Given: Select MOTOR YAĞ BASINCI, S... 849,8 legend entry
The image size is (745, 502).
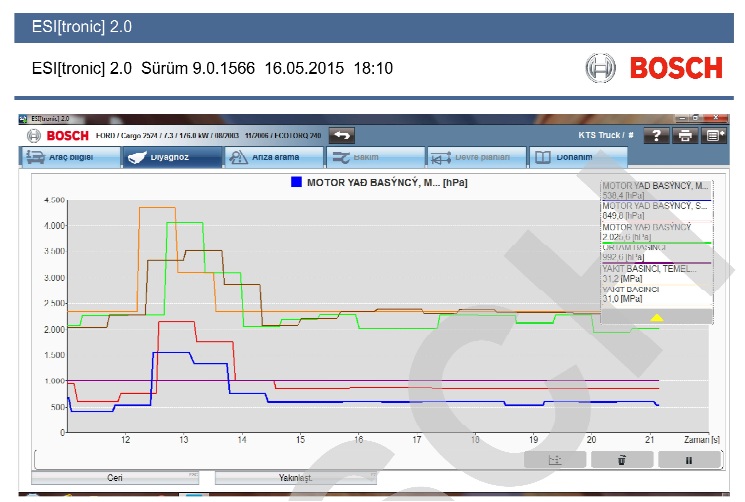Looking at the screenshot, I should click(x=656, y=211).
